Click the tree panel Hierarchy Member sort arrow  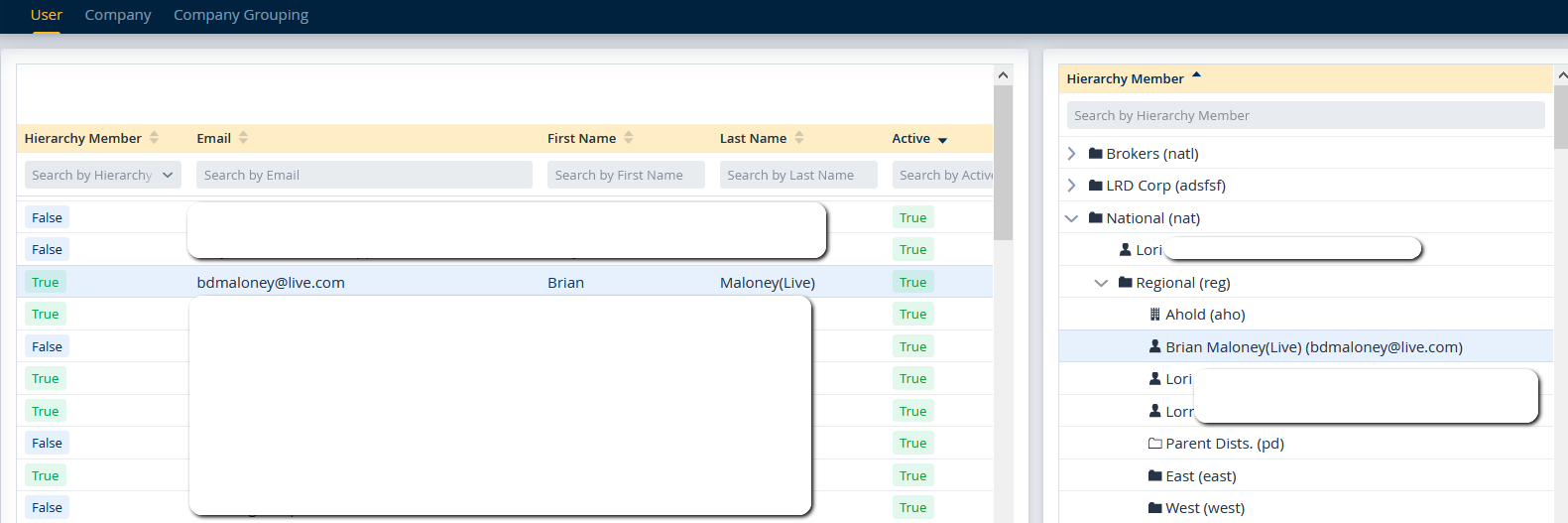1196,75
